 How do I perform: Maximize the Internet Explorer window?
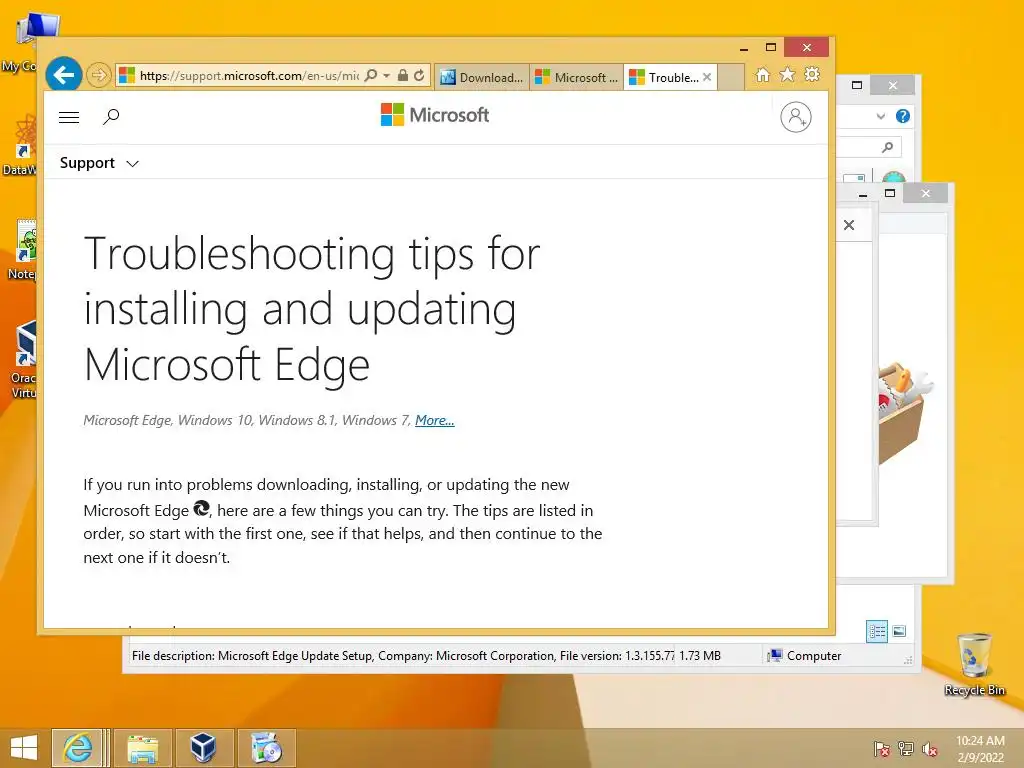[771, 47]
